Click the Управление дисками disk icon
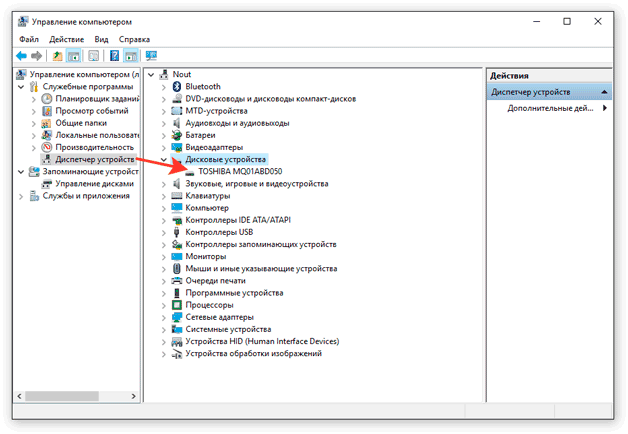 (x=47, y=184)
